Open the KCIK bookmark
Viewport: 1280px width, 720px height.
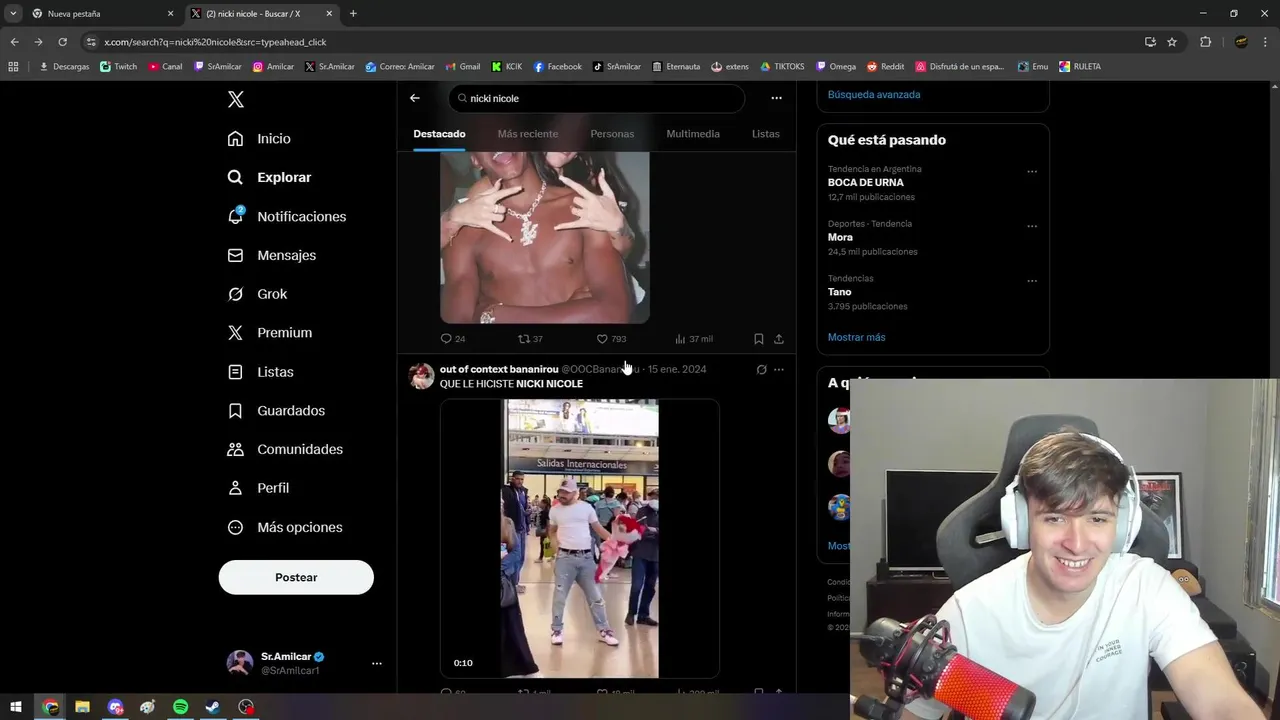click(507, 67)
